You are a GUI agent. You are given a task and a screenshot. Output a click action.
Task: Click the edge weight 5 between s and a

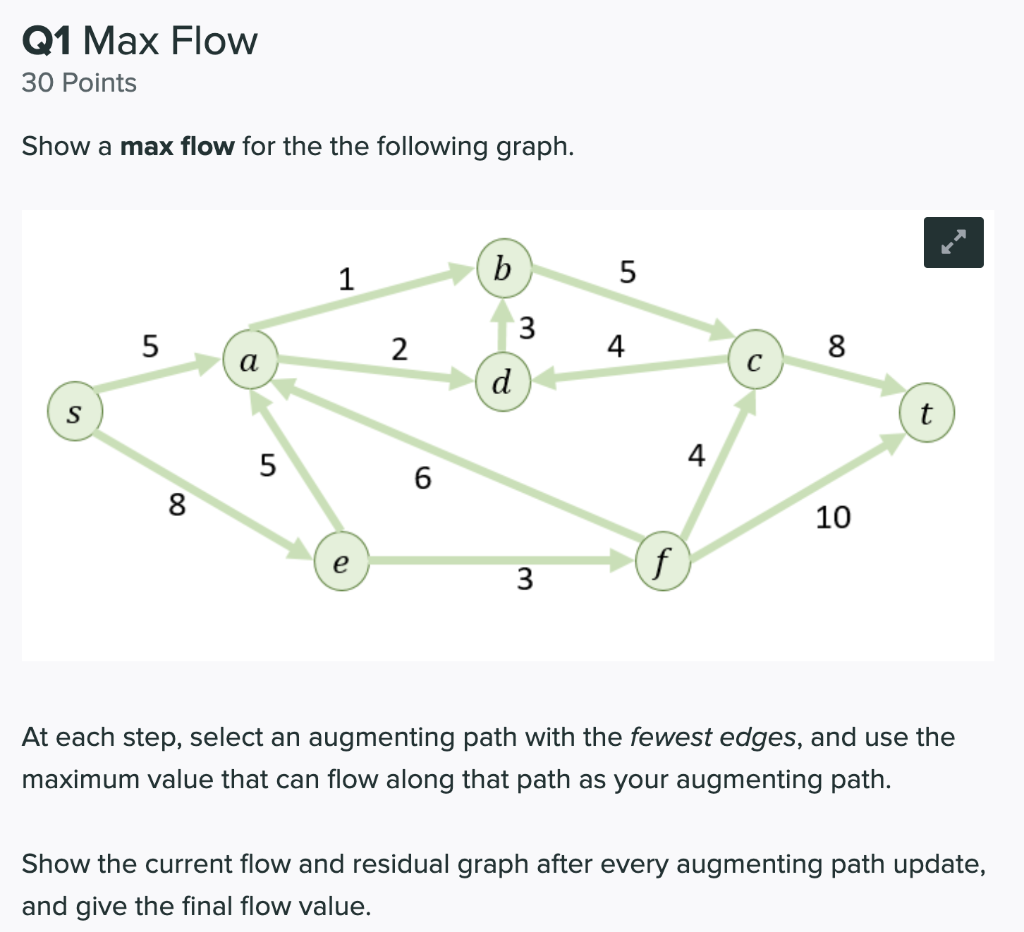(151, 345)
